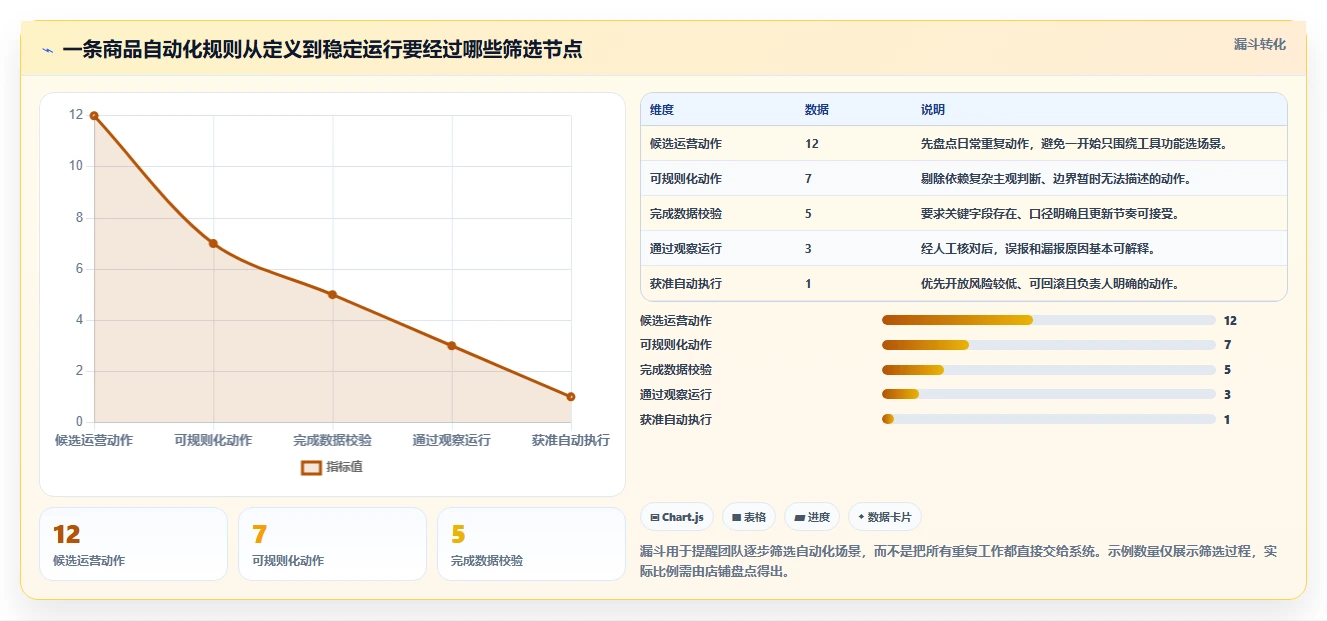Toggle the 指标值 legend item
Viewport: 1327px width, 621px height.
332,467
